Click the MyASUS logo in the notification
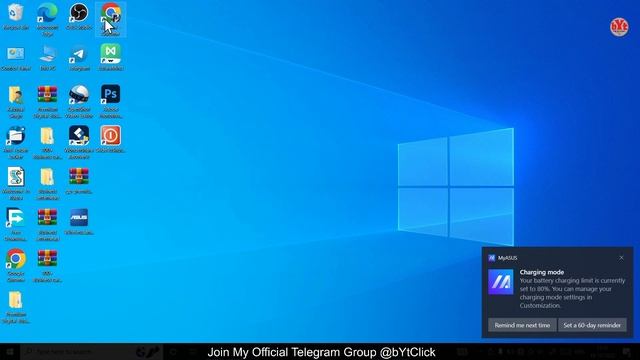640x360 pixels. [501, 282]
